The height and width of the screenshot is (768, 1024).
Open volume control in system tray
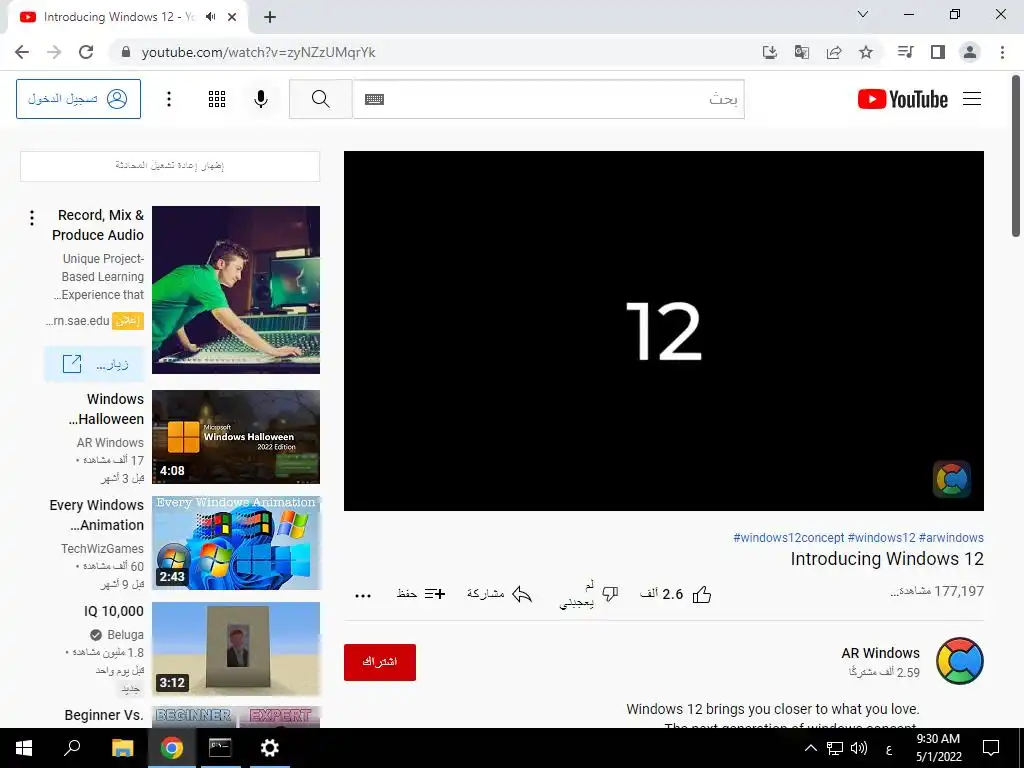859,748
